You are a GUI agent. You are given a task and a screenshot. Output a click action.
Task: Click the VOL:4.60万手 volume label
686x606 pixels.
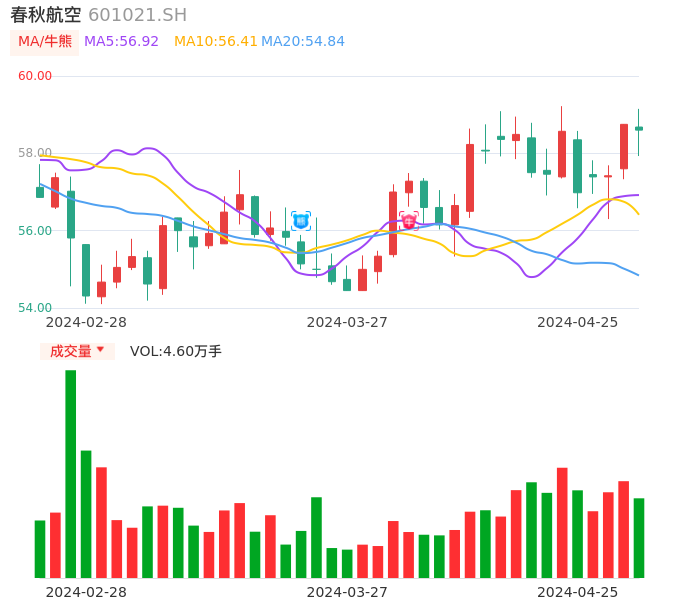[x=176, y=351]
